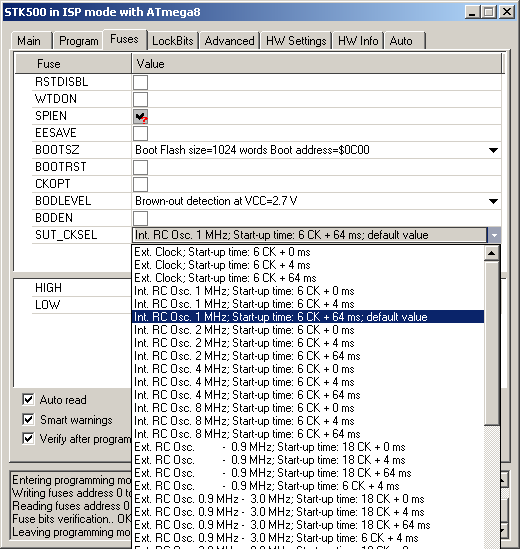This screenshot has width=520, height=549.
Task: Pick Ext. RC 0.9-3.0 MHz 18 CK + 4 ms
Action: click(x=308, y=512)
